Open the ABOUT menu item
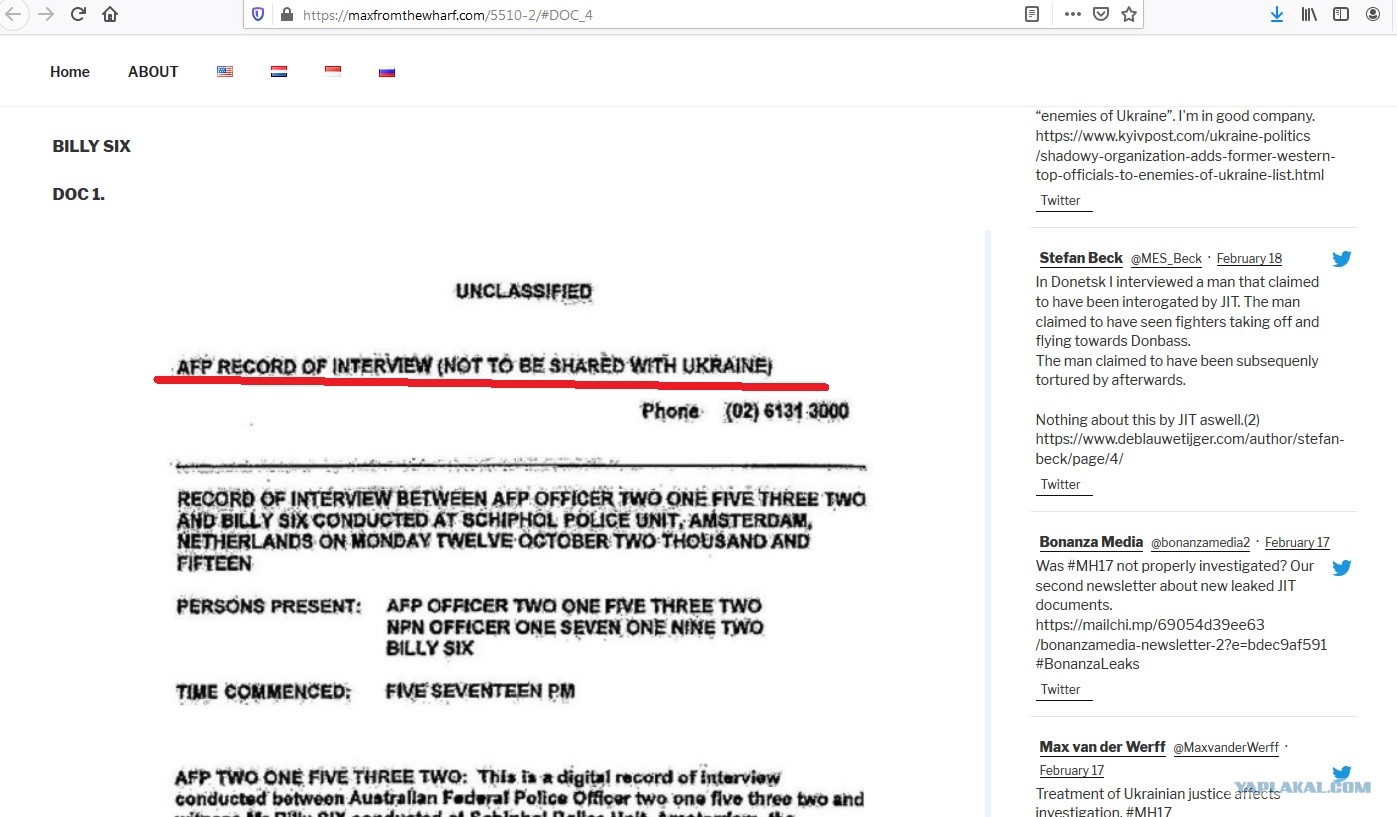This screenshot has width=1397, height=817. coord(153,72)
